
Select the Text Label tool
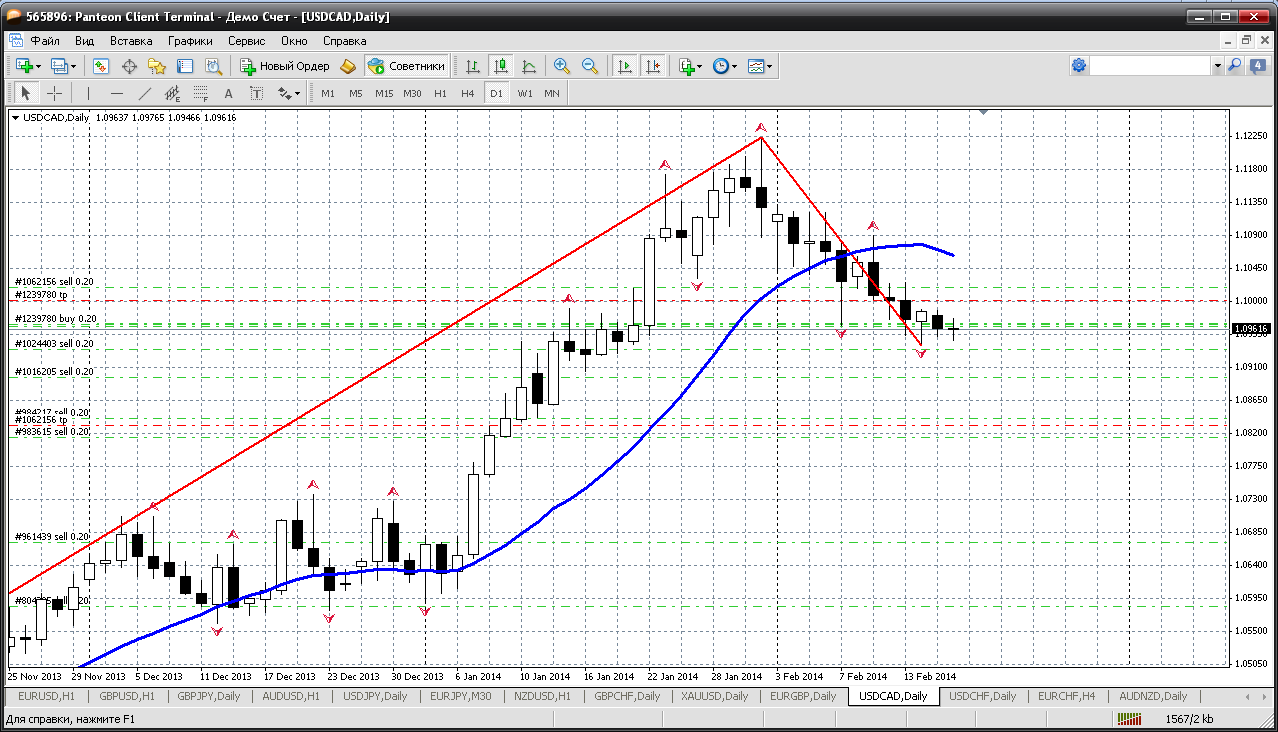click(257, 93)
